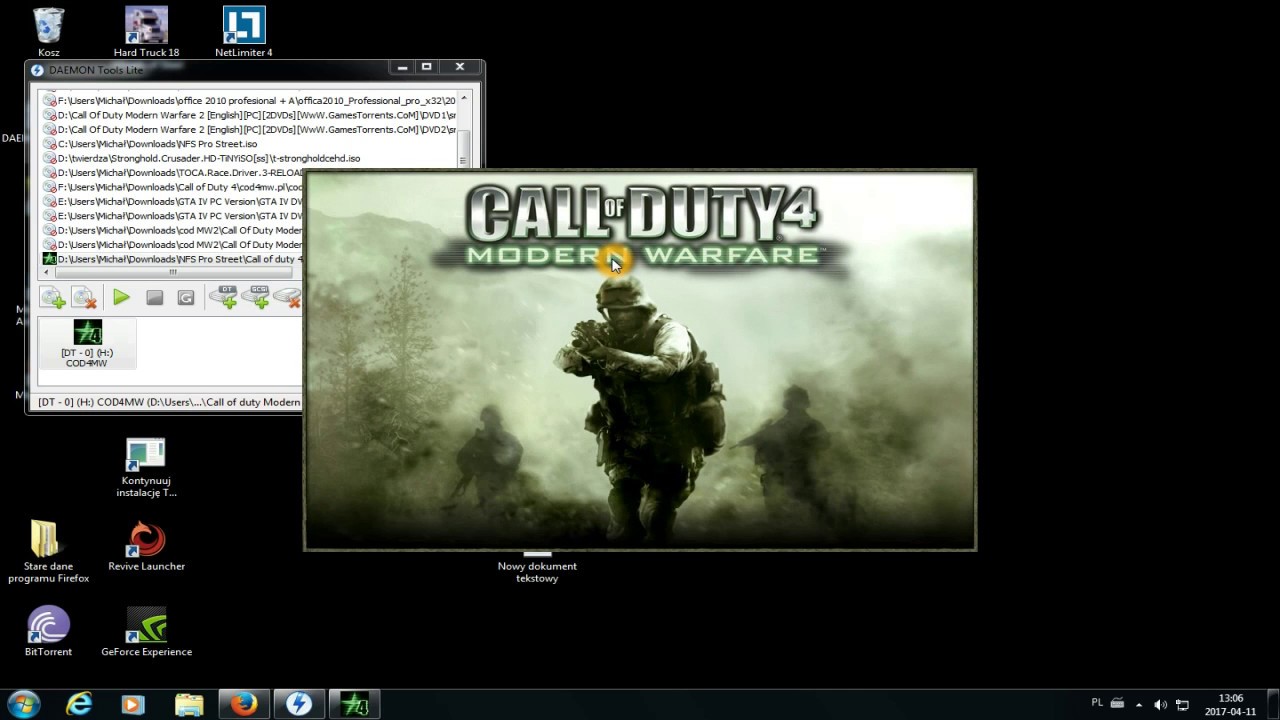Close DAEMON Tools Lite window
This screenshot has height=720, width=1280.
point(460,67)
